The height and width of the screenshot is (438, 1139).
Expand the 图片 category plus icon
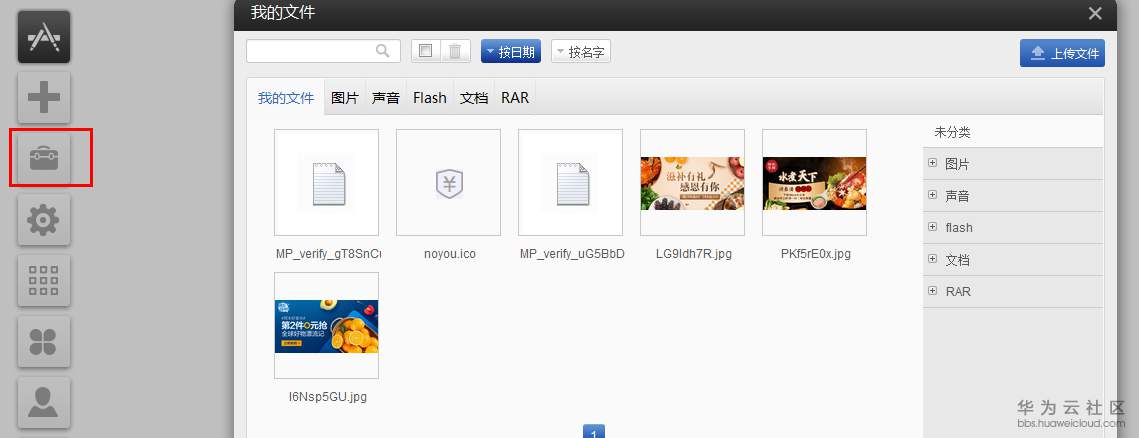point(933,163)
